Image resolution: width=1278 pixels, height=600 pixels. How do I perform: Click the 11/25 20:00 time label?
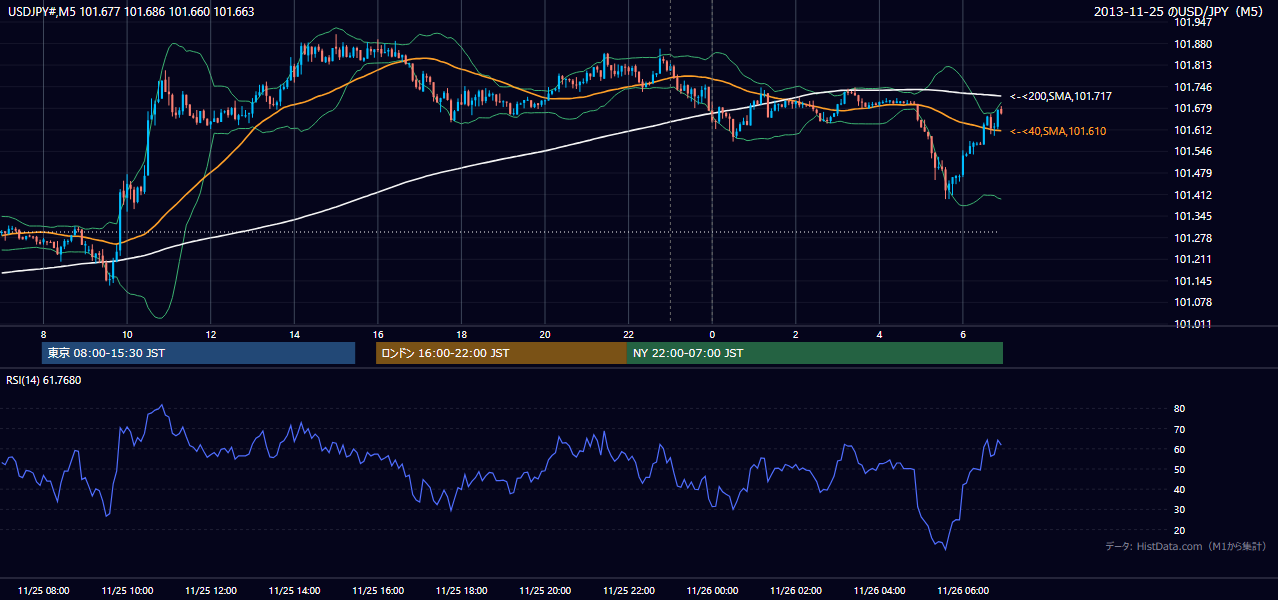pyautogui.click(x=545, y=590)
